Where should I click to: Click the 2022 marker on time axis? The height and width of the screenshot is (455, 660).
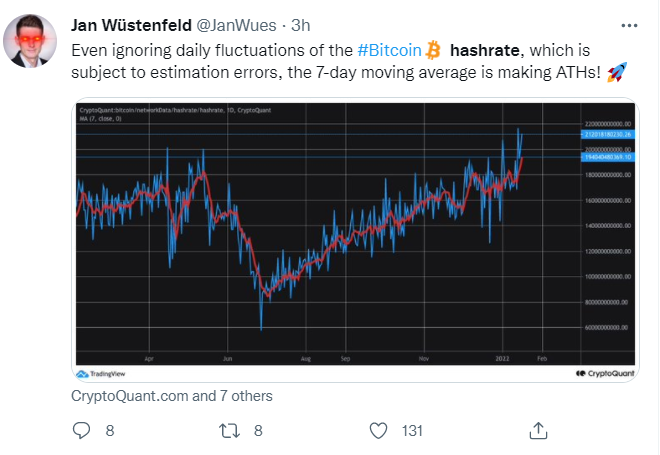(x=502, y=359)
